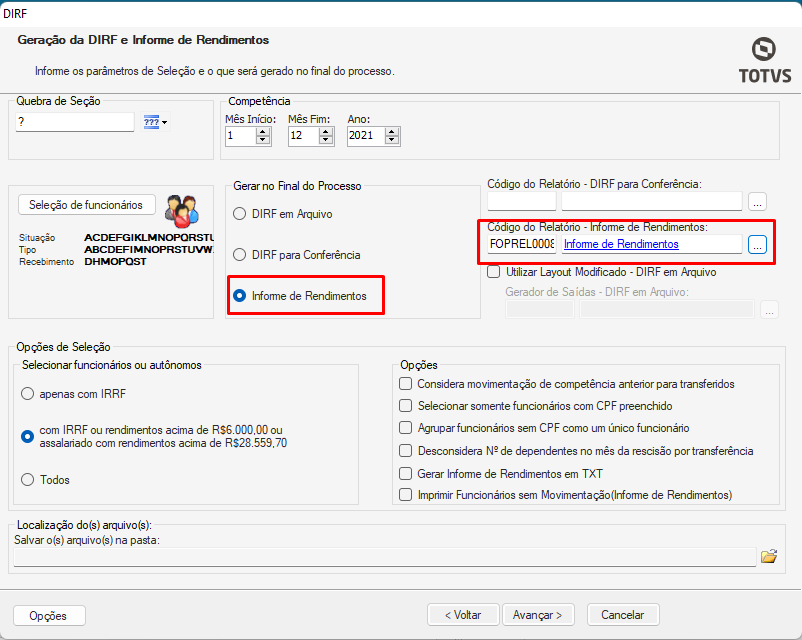Viewport: 802px width, 640px height.
Task: Open the employees icon beside Seleção de funcionários
Action: pyautogui.click(x=182, y=211)
